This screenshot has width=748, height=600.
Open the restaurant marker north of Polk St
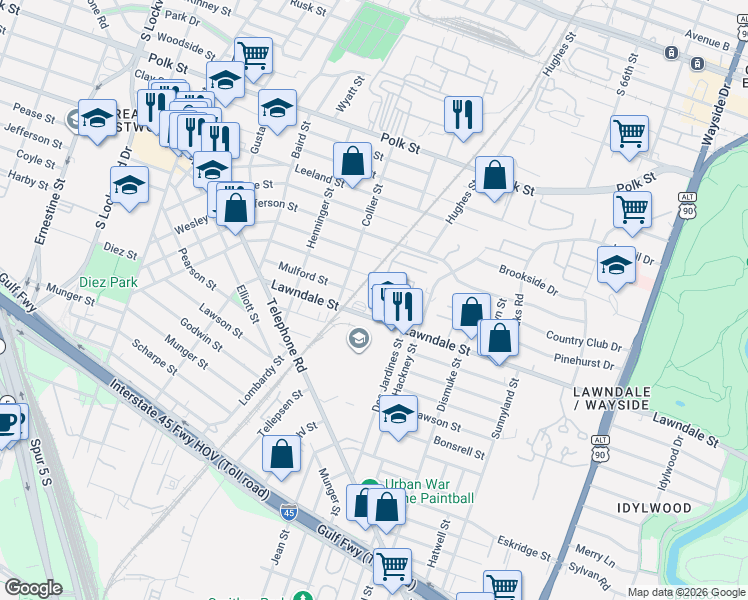(463, 114)
